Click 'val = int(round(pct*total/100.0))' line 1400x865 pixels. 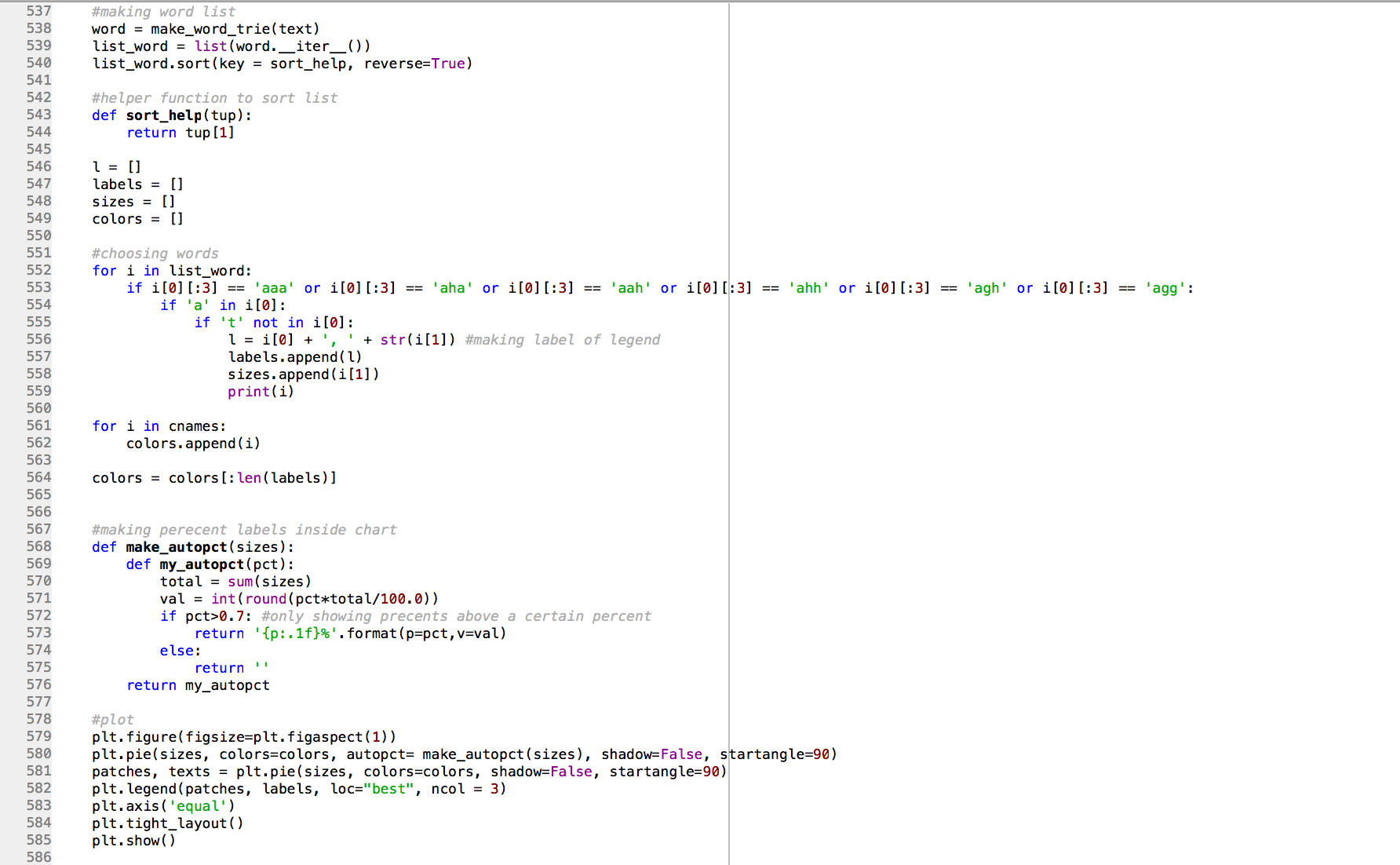point(299,599)
